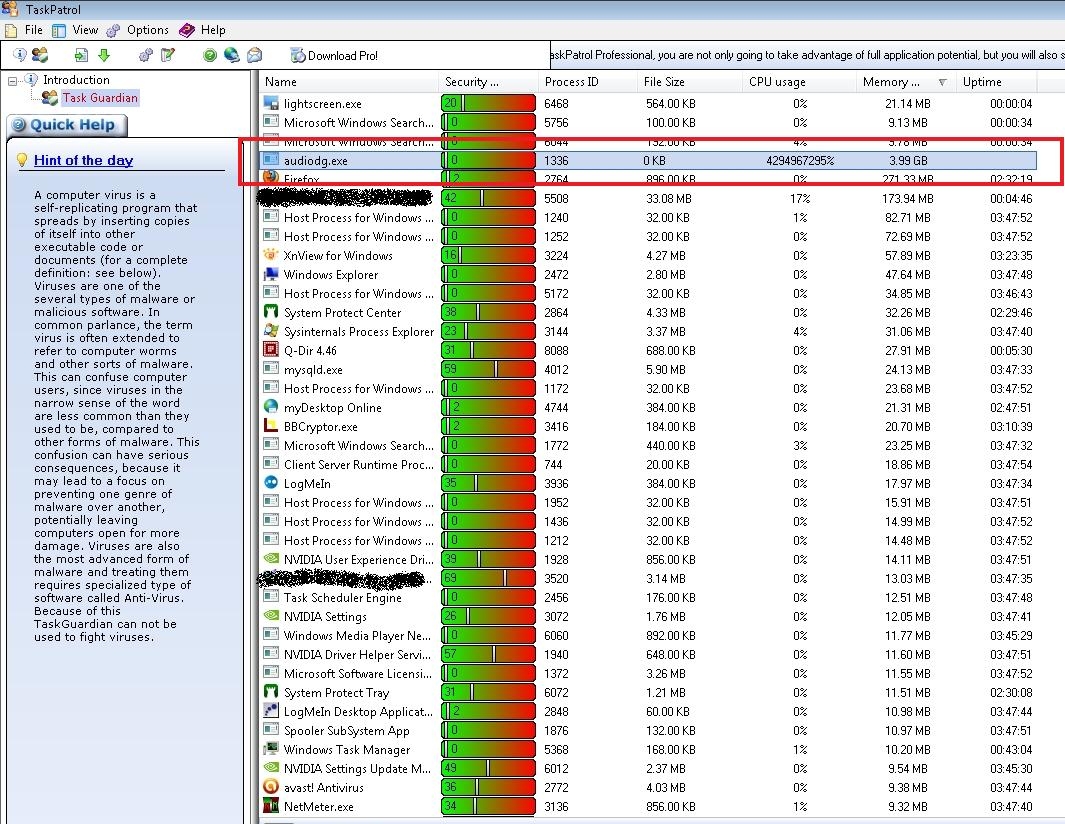This screenshot has height=824, width=1065.
Task: Click the System Protect Tray icon
Action: click(271, 693)
